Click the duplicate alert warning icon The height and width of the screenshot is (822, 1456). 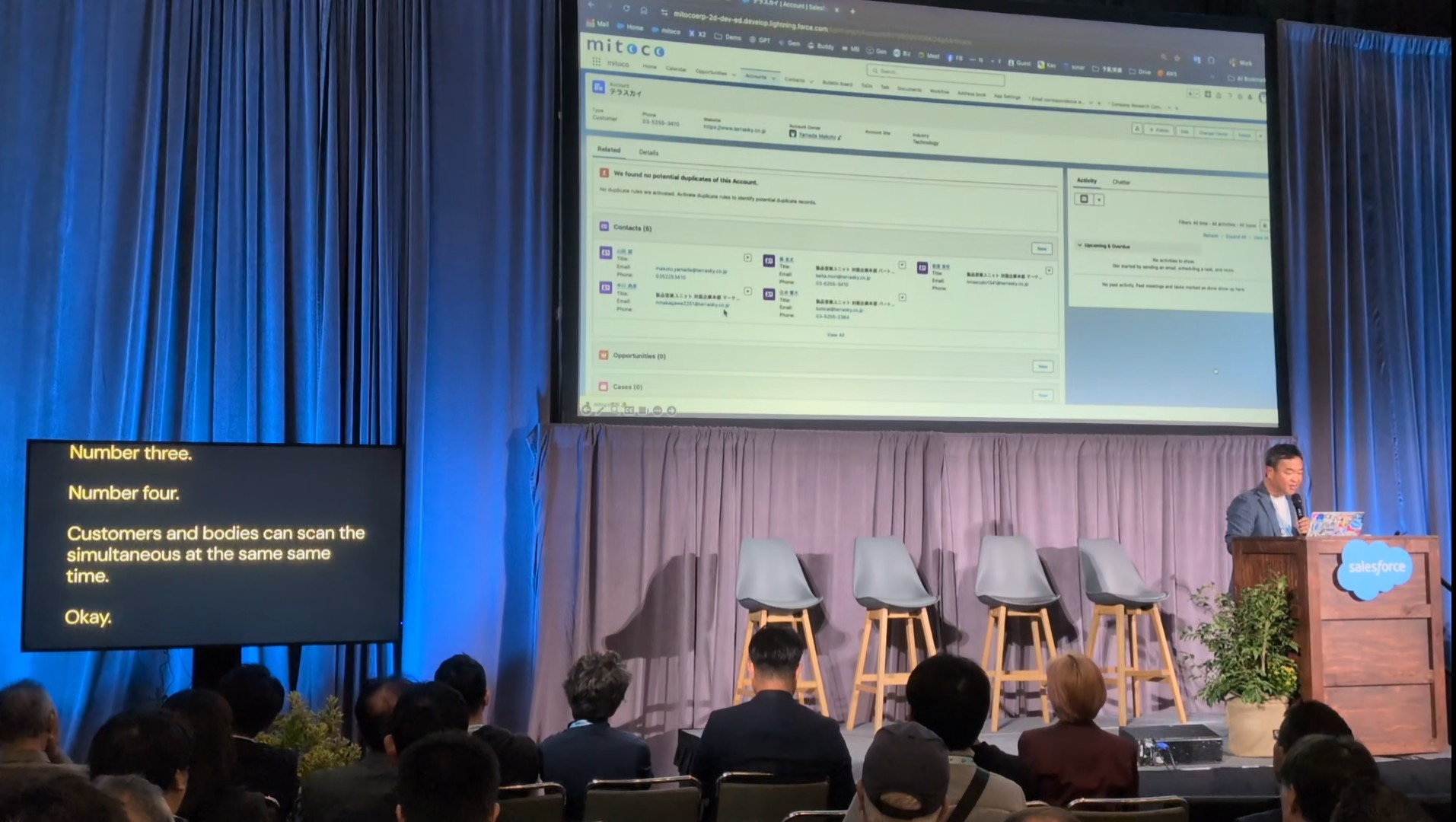(604, 174)
